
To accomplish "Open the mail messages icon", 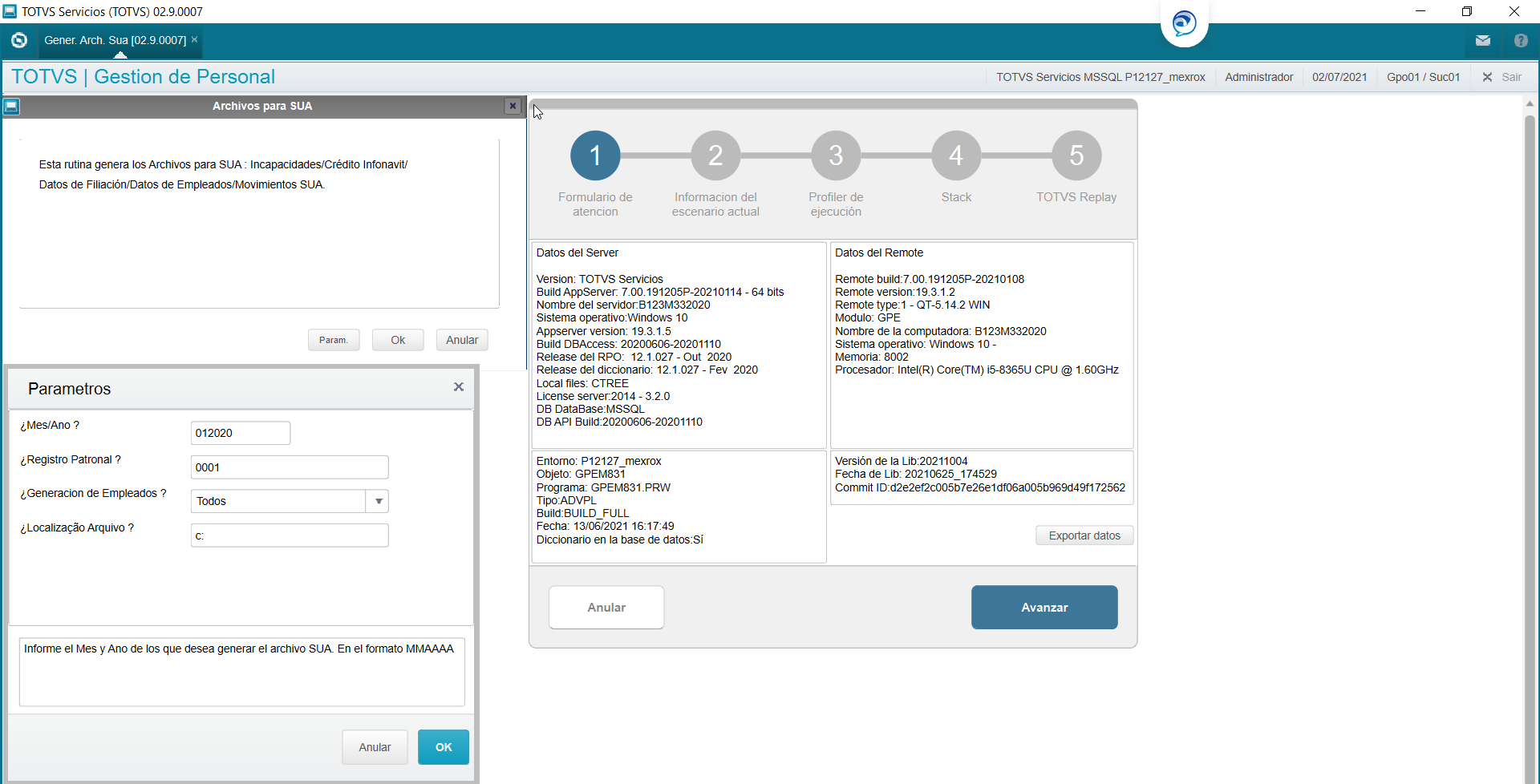I will [1482, 41].
